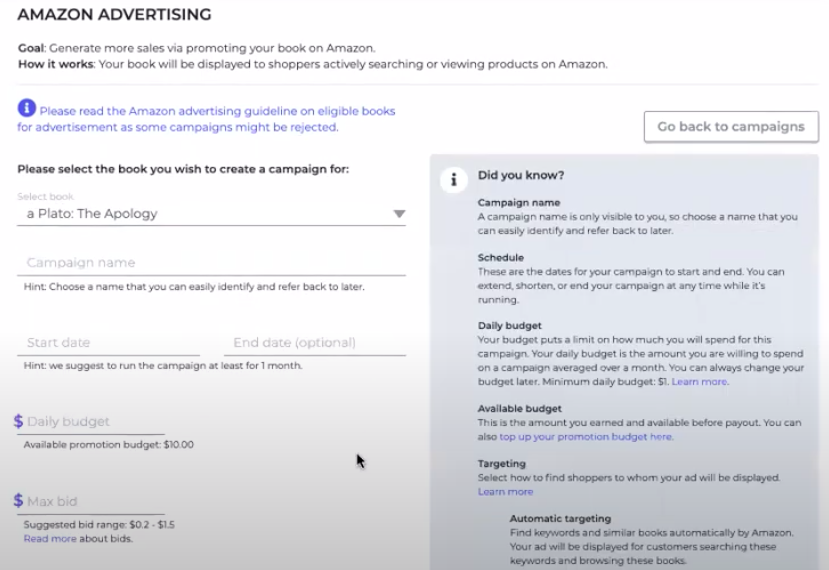Expand the Select book dropdown arrow

tap(399, 214)
